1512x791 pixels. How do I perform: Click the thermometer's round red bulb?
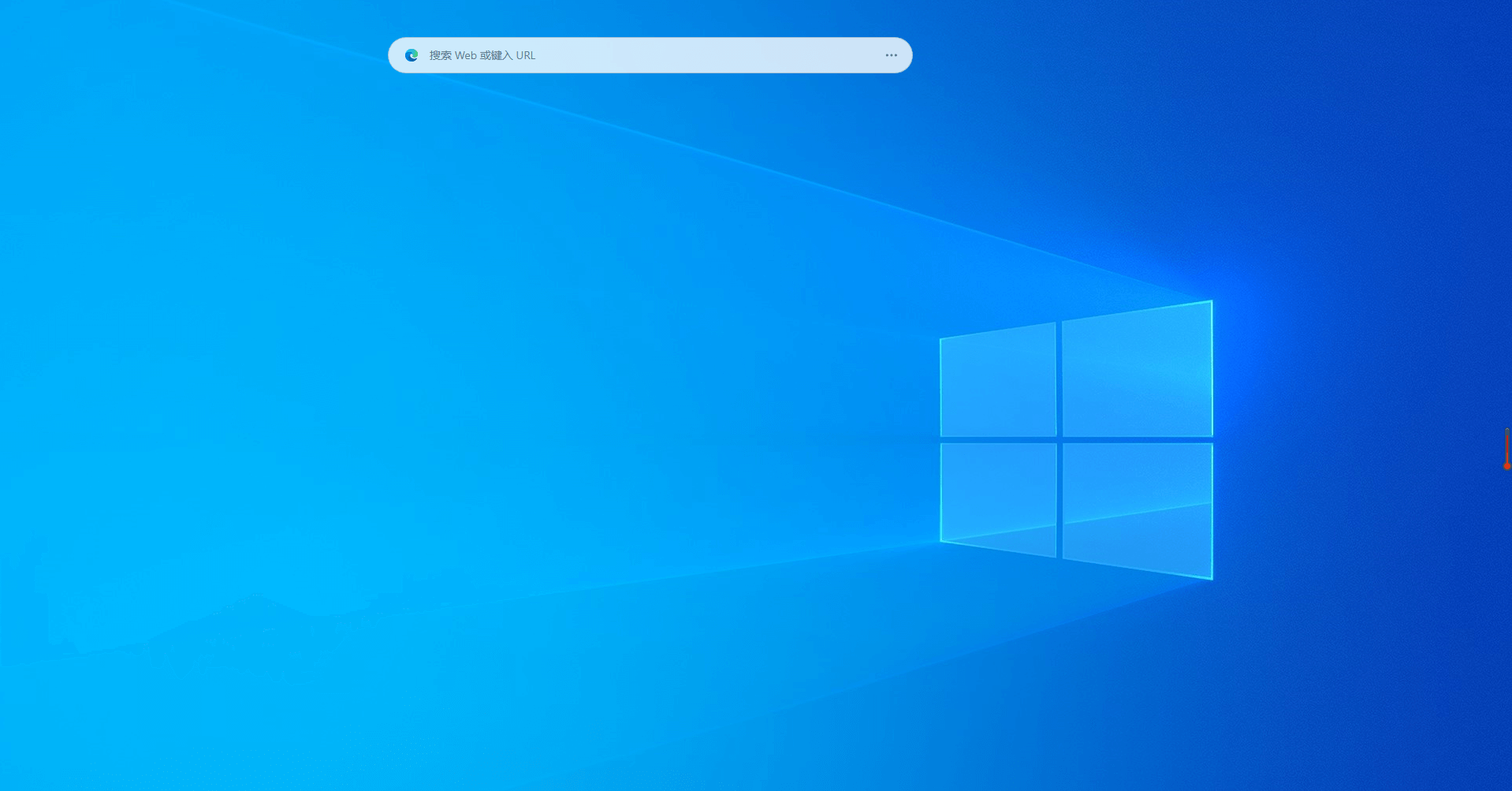[x=1506, y=466]
